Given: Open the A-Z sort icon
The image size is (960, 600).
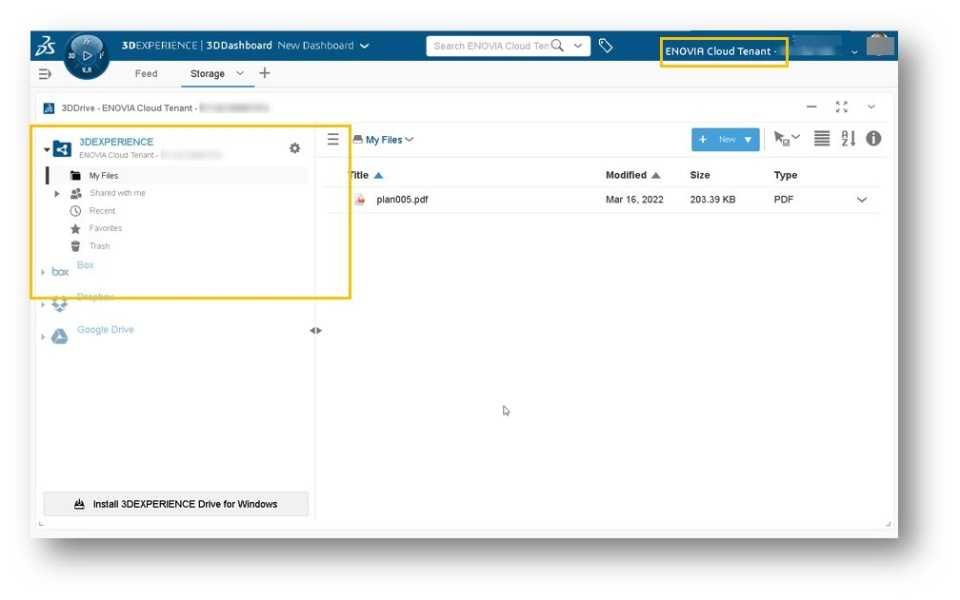Looking at the screenshot, I should 848,138.
